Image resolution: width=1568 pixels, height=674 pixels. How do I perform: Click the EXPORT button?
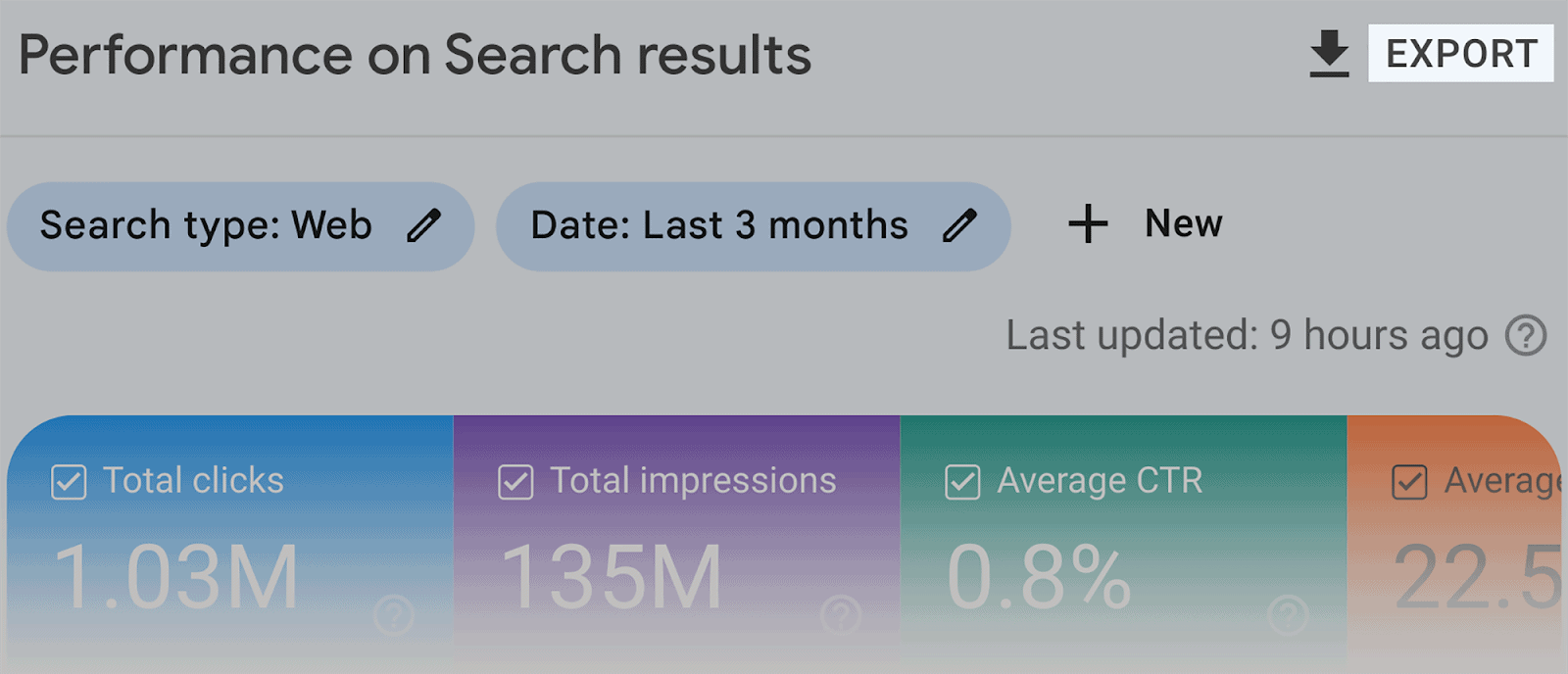pyautogui.click(x=1460, y=53)
